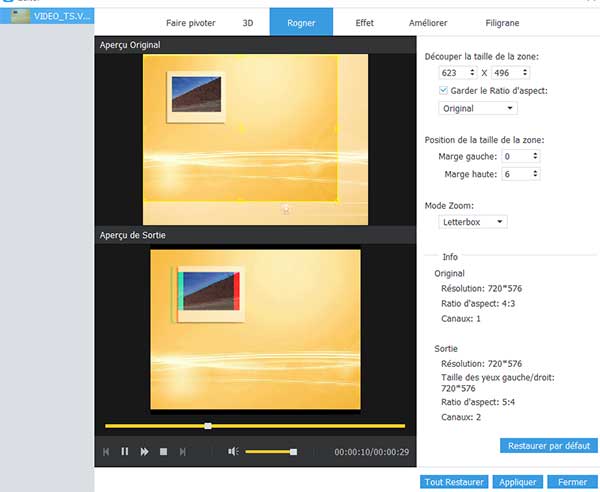Viewport: 600px width, 492px height.
Task: Open the Original aspect ratio dropdown
Action: pyautogui.click(x=479, y=108)
